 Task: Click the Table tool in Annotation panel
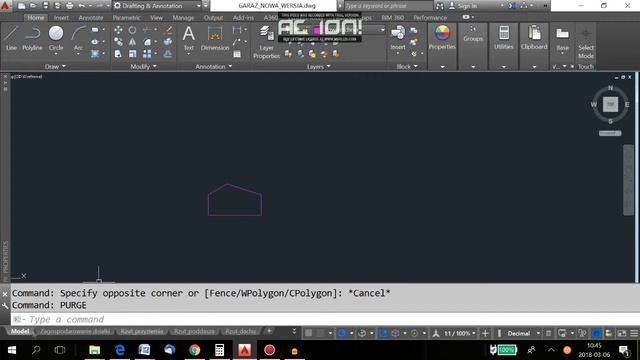(x=237, y=54)
